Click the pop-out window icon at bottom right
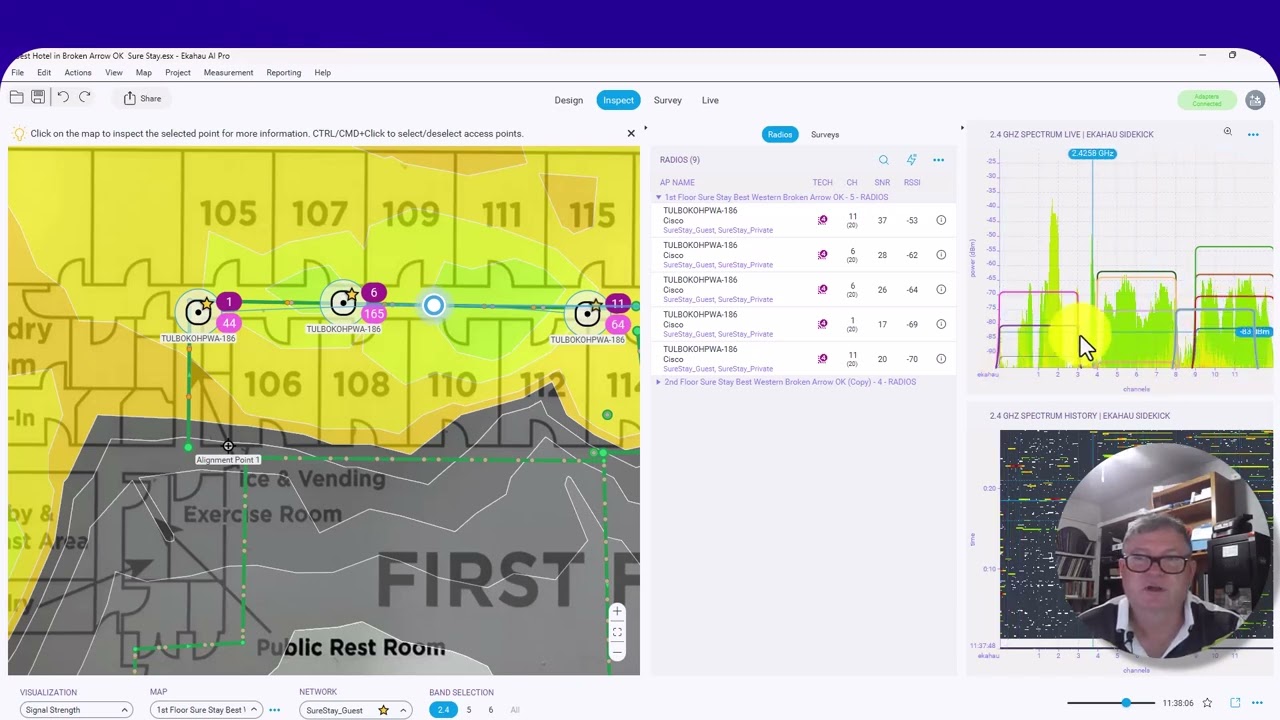 click(x=1235, y=703)
